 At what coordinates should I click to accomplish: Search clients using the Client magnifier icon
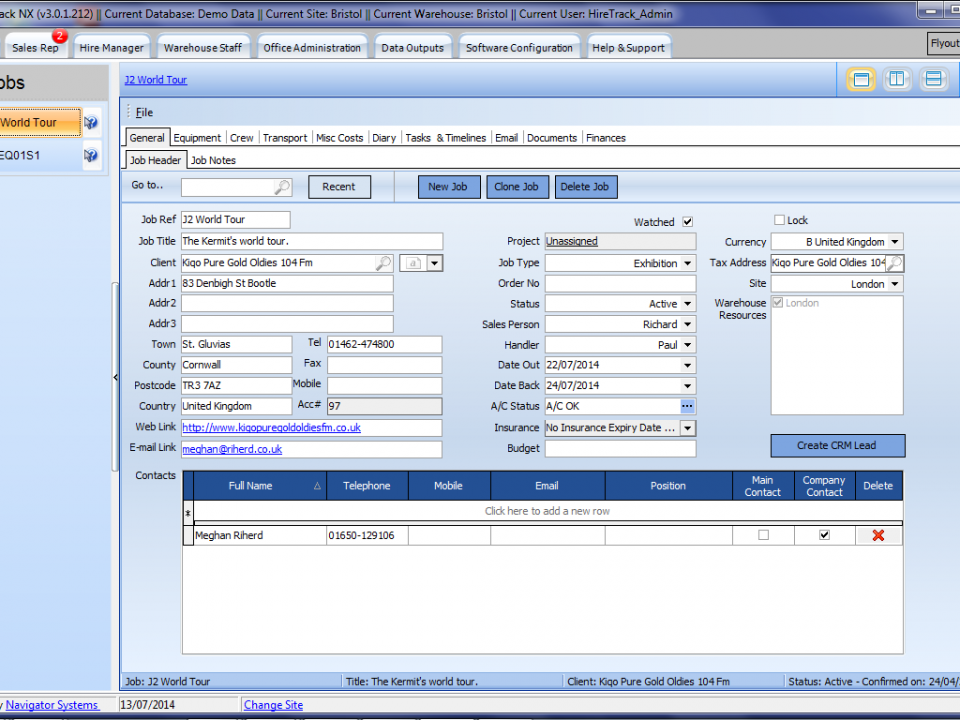click(383, 263)
